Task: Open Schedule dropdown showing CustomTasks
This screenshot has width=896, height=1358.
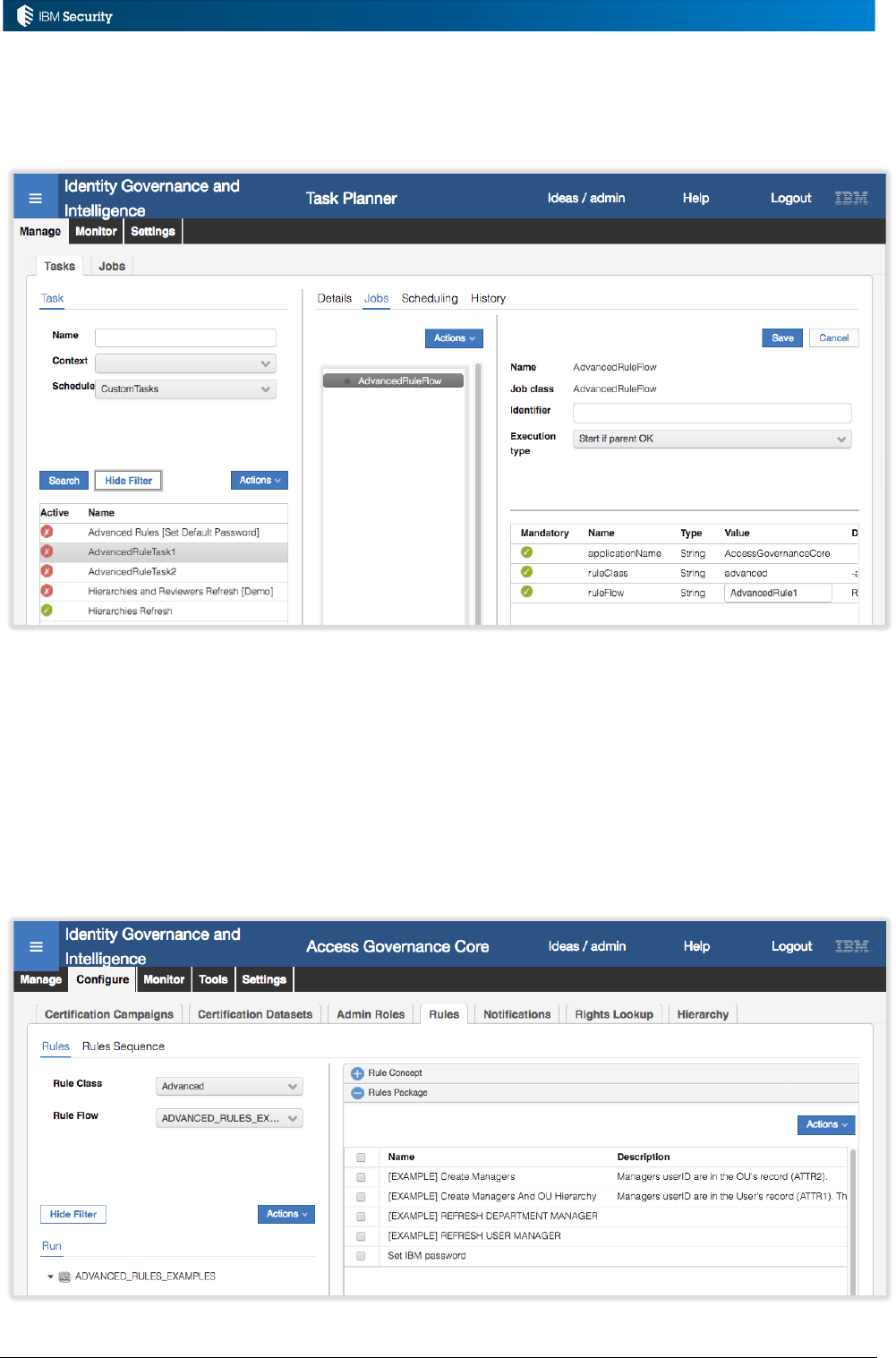Action: (185, 389)
